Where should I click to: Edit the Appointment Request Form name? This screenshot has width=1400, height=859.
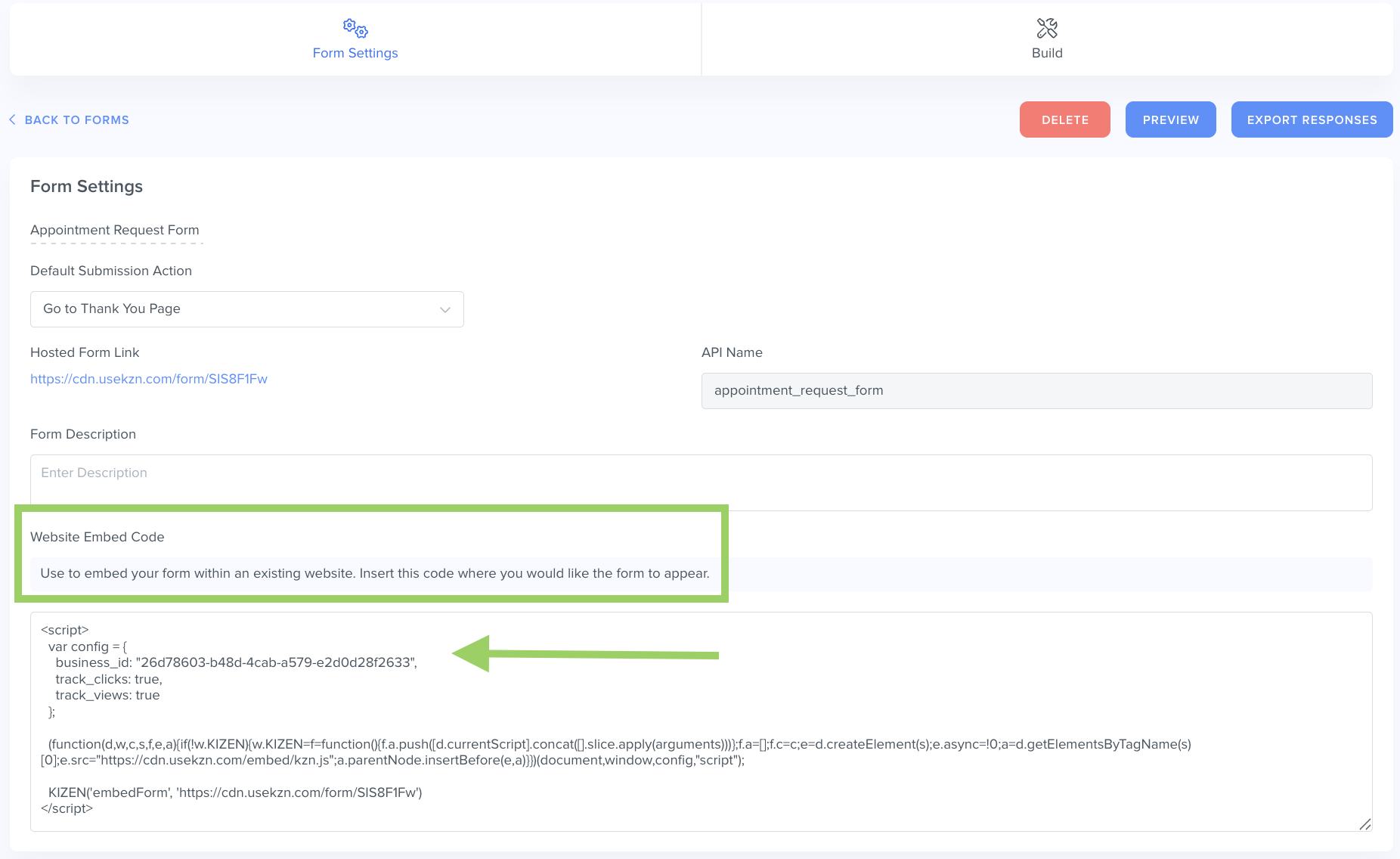(115, 230)
